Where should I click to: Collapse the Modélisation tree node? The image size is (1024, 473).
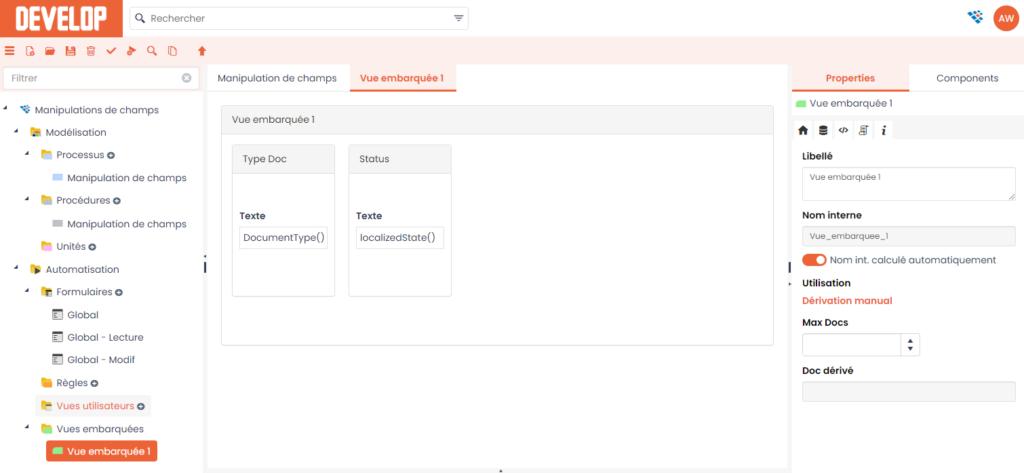(17, 132)
